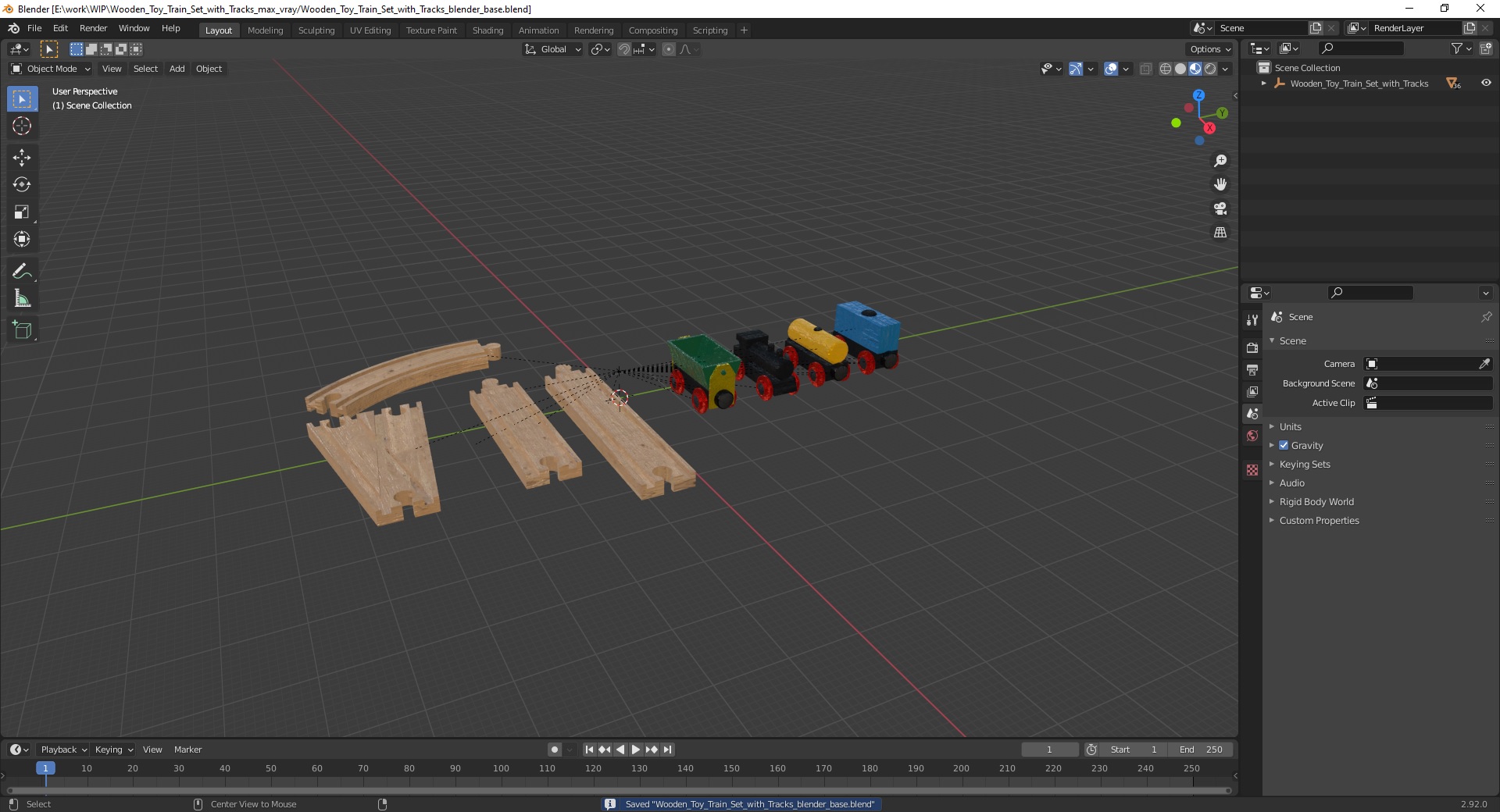Screen dimensions: 1500x812
Task: Open the Options dropdown
Action: pyautogui.click(x=1210, y=49)
